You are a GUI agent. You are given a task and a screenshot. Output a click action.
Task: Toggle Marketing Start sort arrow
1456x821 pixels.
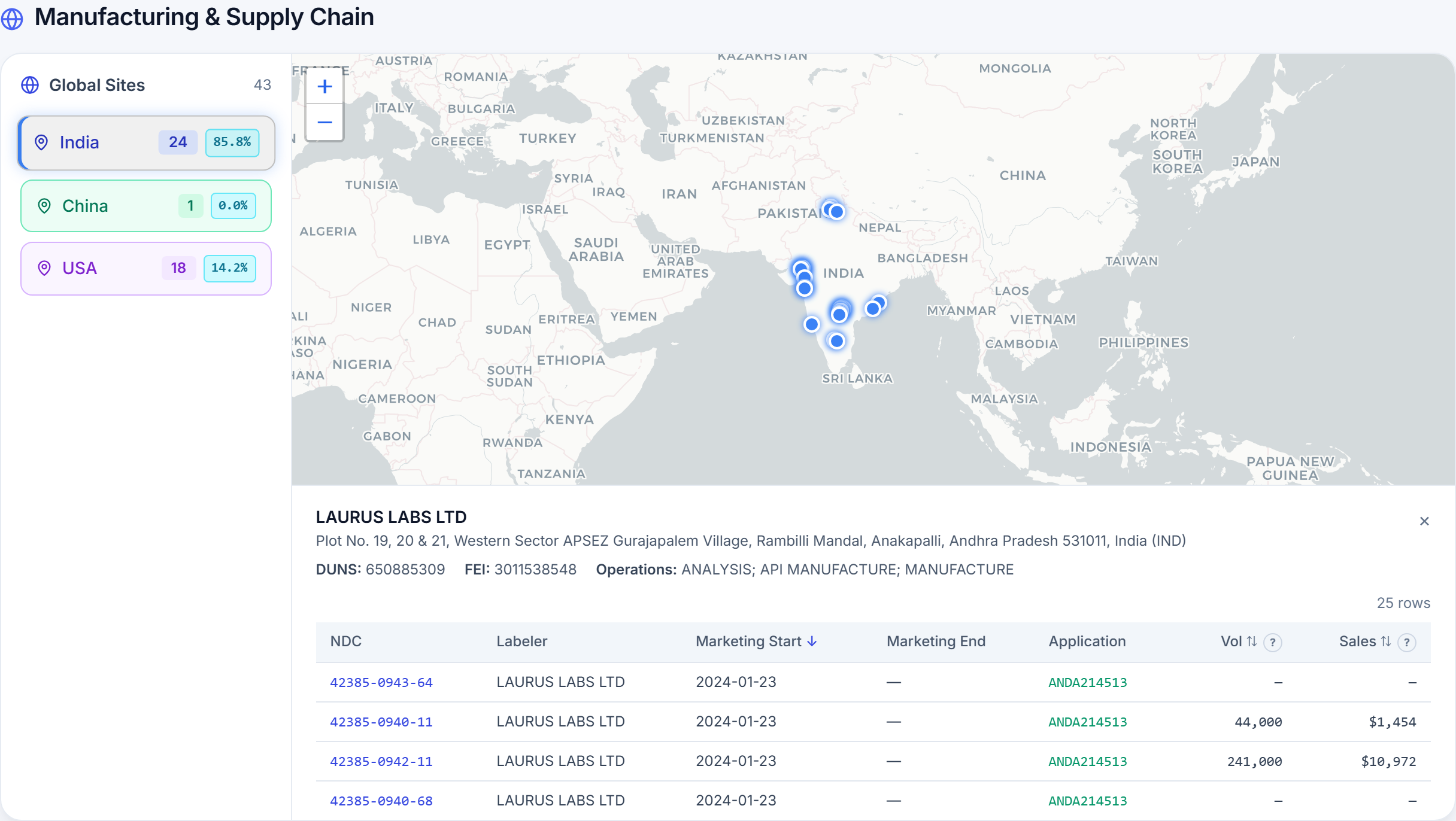[x=812, y=641]
